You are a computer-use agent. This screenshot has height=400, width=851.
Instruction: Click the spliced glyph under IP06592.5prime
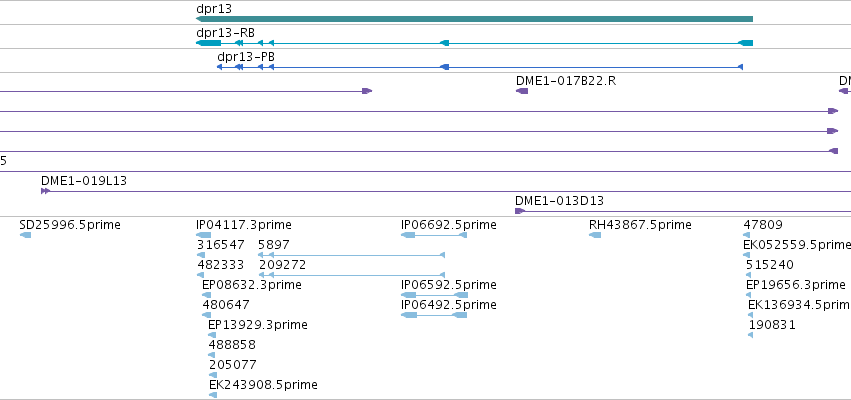point(435,295)
